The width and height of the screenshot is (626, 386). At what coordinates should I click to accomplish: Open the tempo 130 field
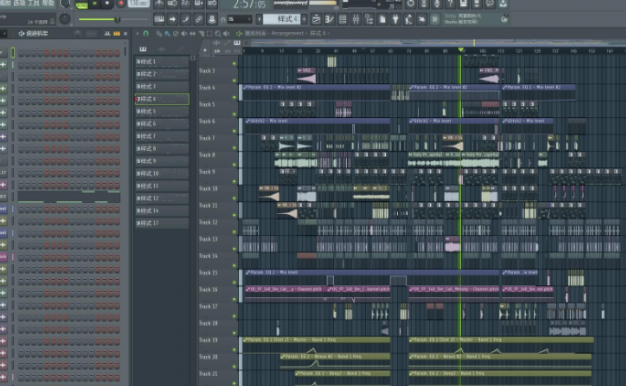coord(138,4)
